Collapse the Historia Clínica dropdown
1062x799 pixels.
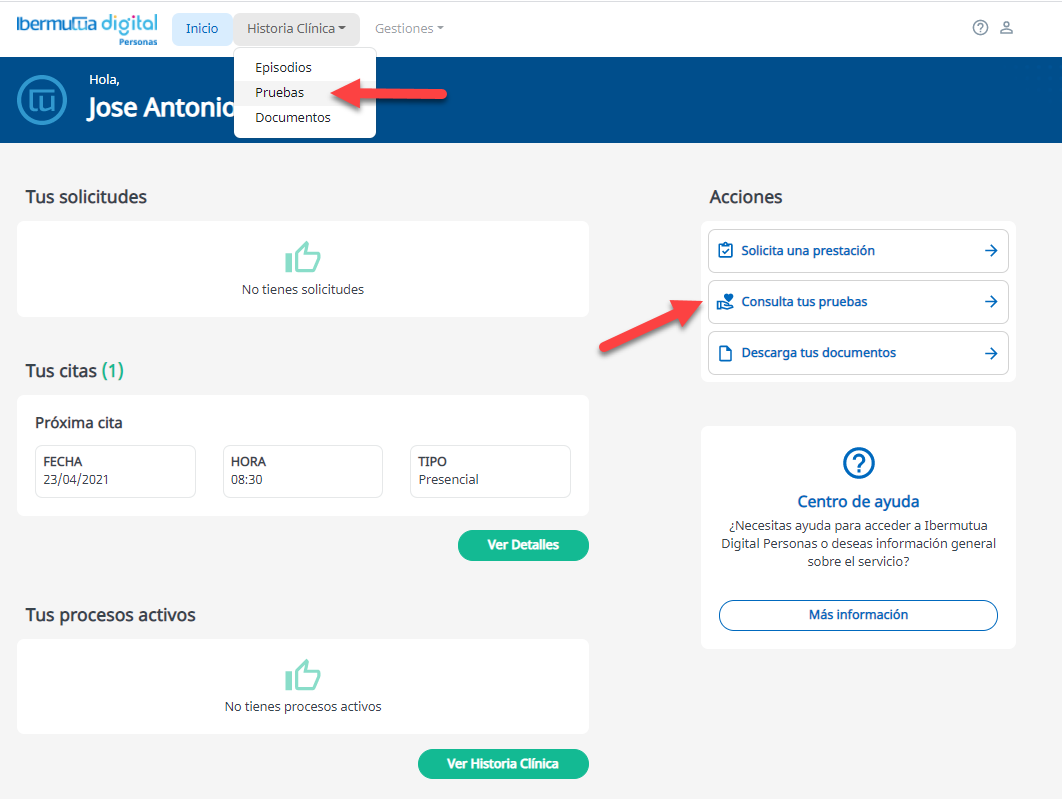[x=296, y=29]
